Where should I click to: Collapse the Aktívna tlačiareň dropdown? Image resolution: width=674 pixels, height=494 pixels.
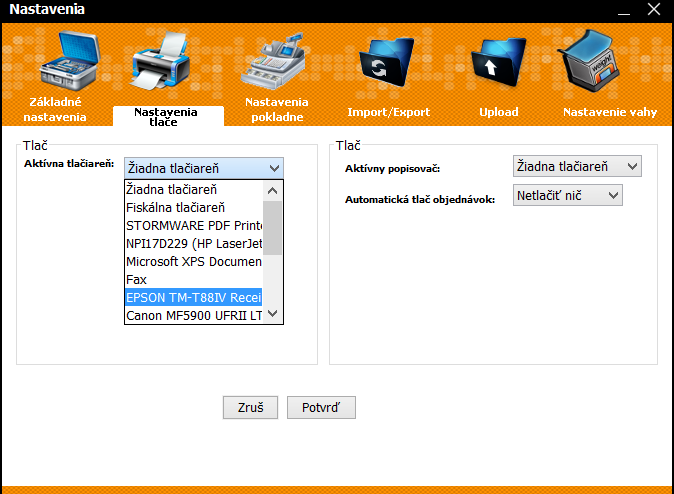pos(275,168)
